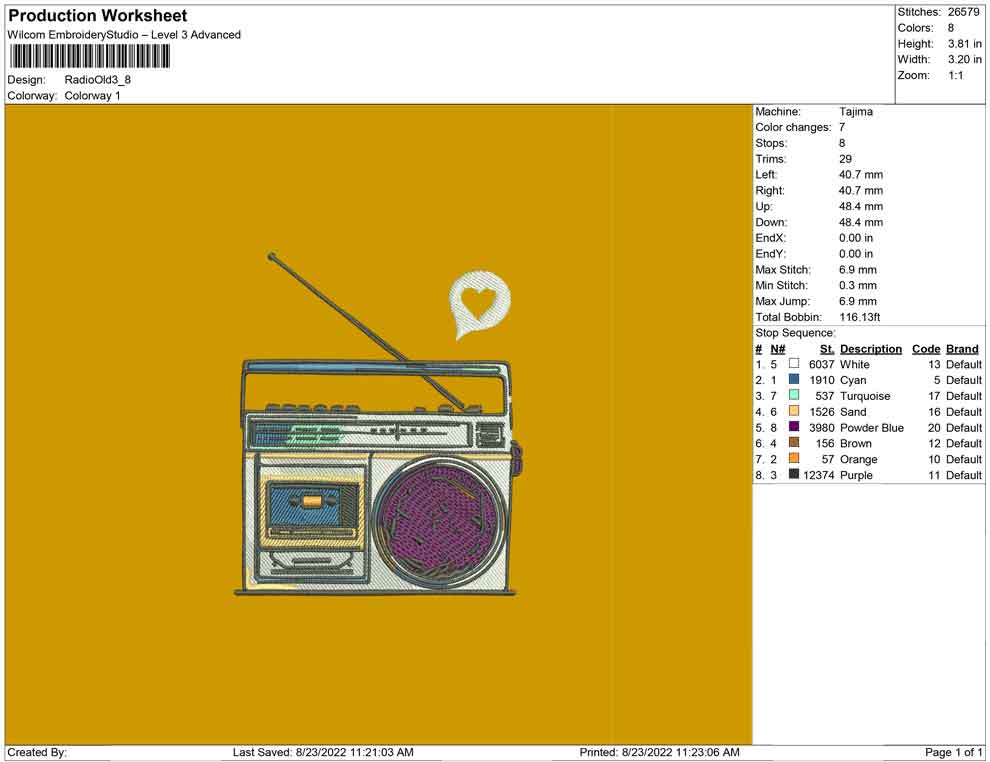Click the design name 'RadioOld3_8'
Viewport: 990px width, 762px height.
(97, 80)
